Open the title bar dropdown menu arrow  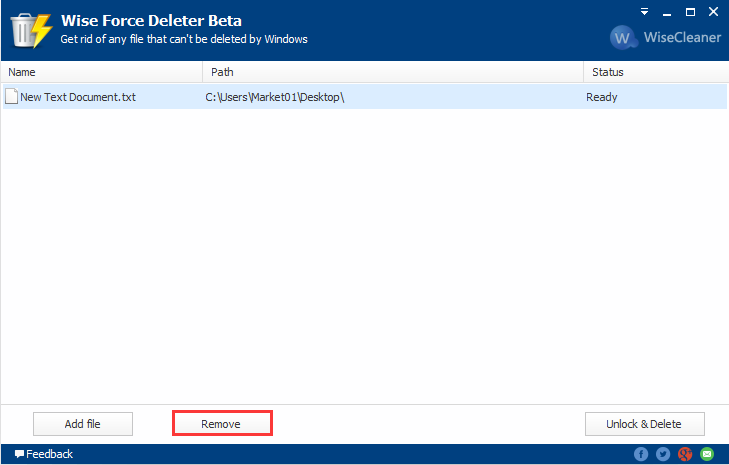click(x=644, y=12)
